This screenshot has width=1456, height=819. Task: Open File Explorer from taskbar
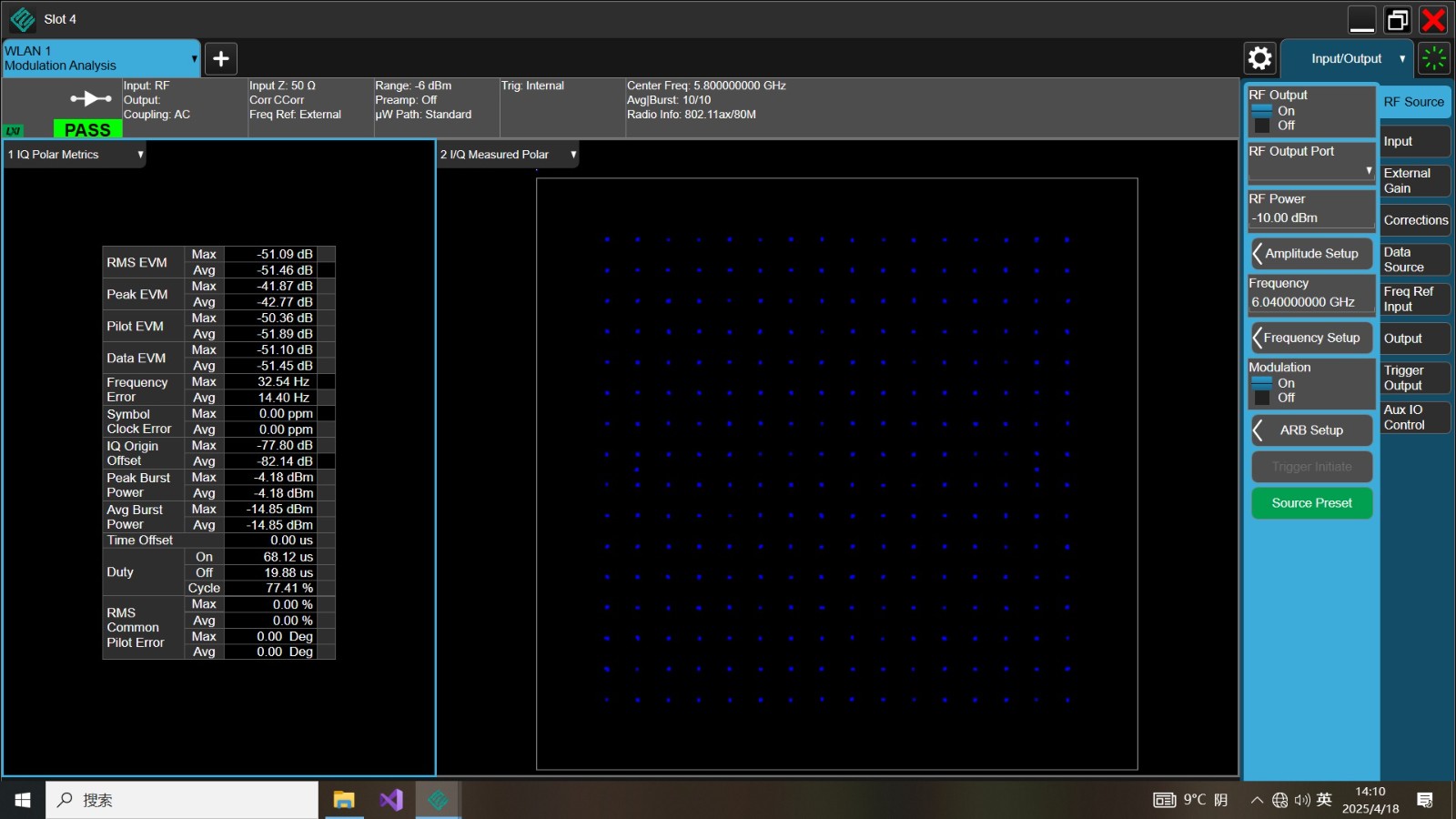(x=344, y=800)
